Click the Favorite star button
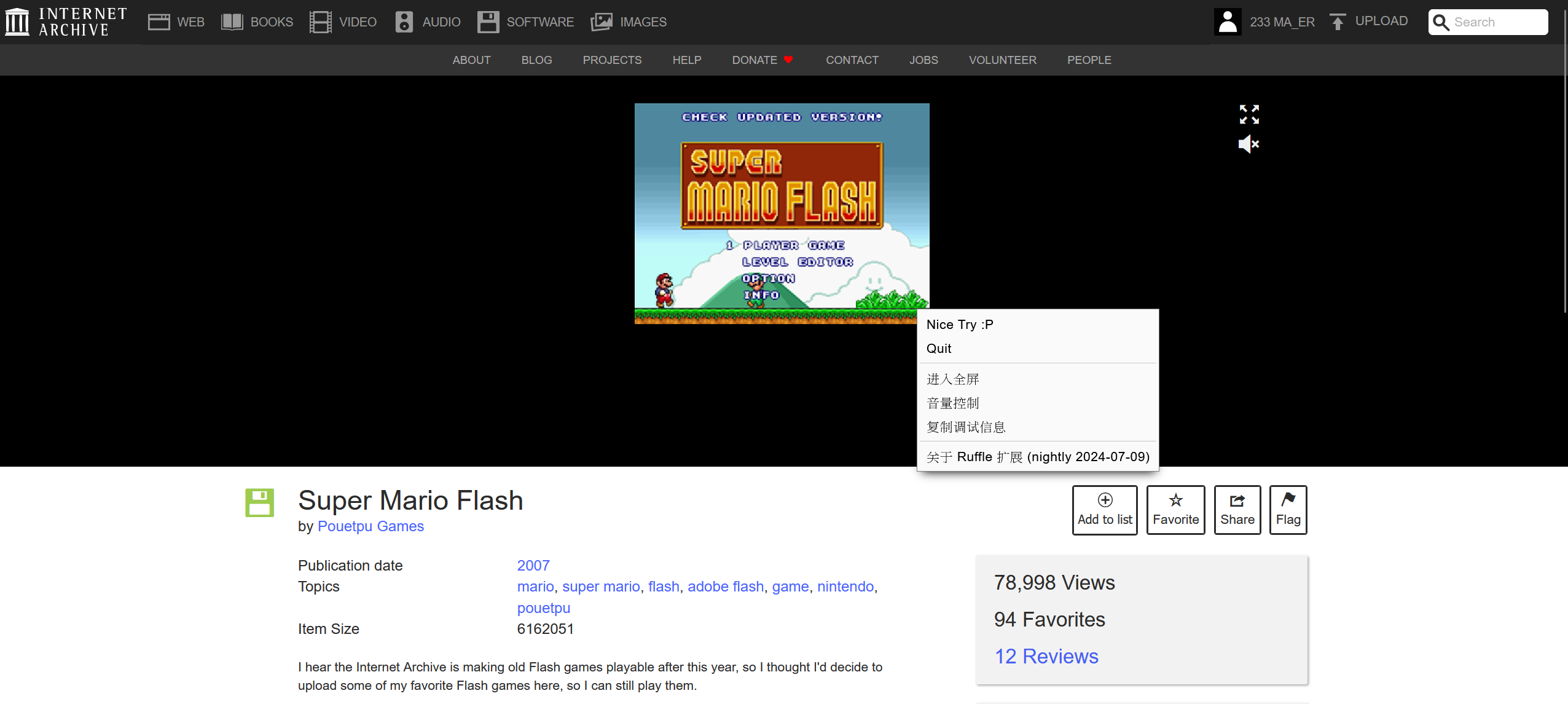1568x704 pixels. tap(1175, 510)
